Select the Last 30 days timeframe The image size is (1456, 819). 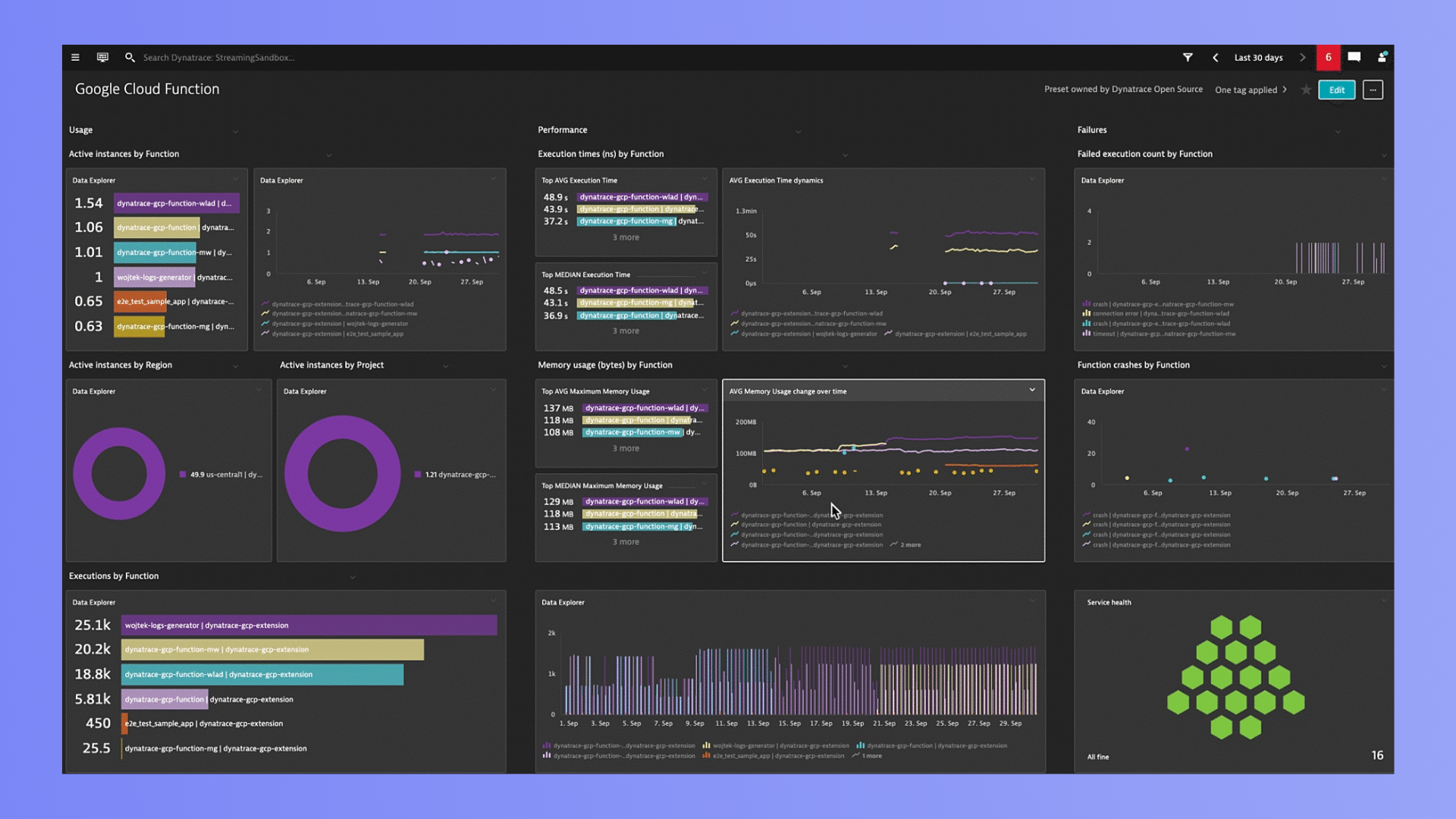click(x=1258, y=58)
